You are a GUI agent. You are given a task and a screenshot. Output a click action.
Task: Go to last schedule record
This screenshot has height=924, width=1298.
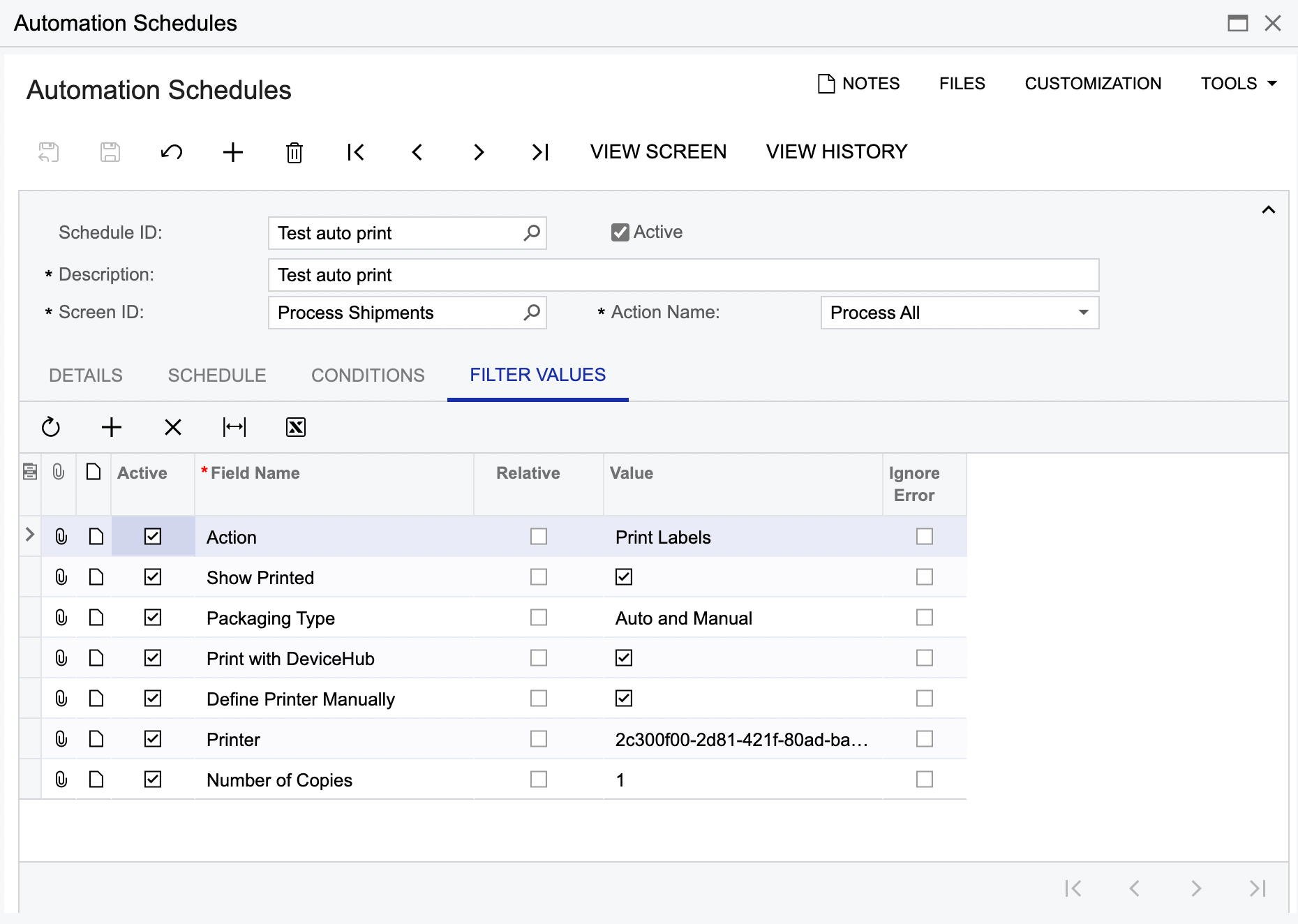[540, 152]
